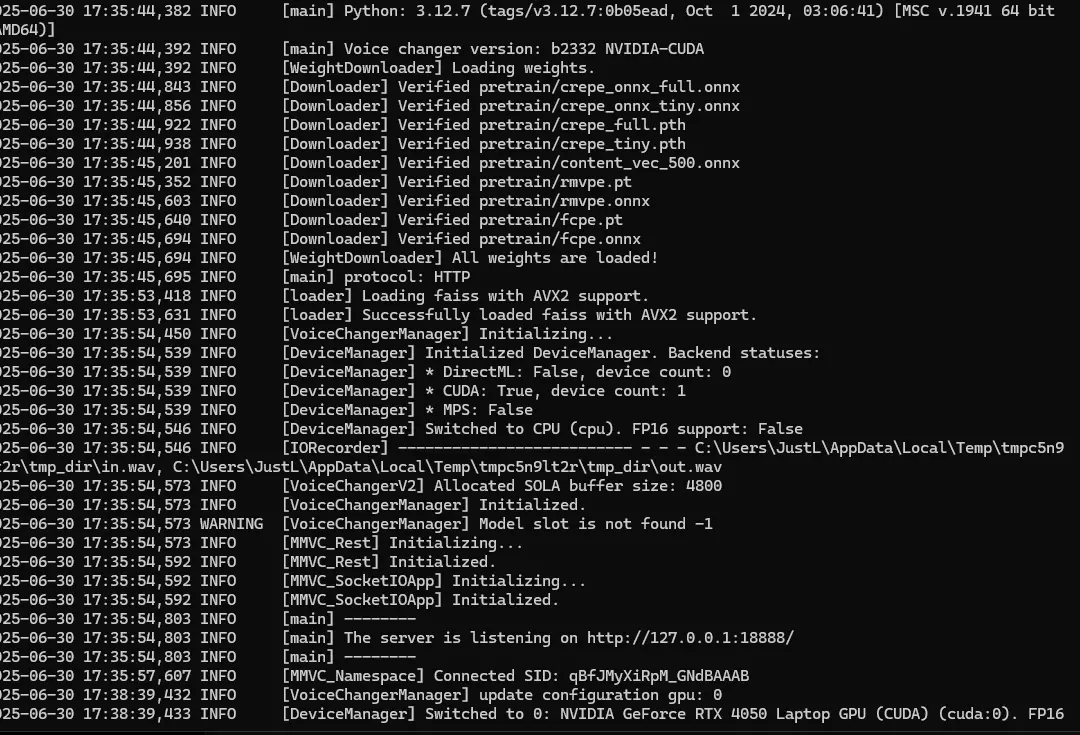This screenshot has height=735, width=1080.
Task: Click the 'Allocated SOLA buffer size: 4800' line
Action: (578, 486)
